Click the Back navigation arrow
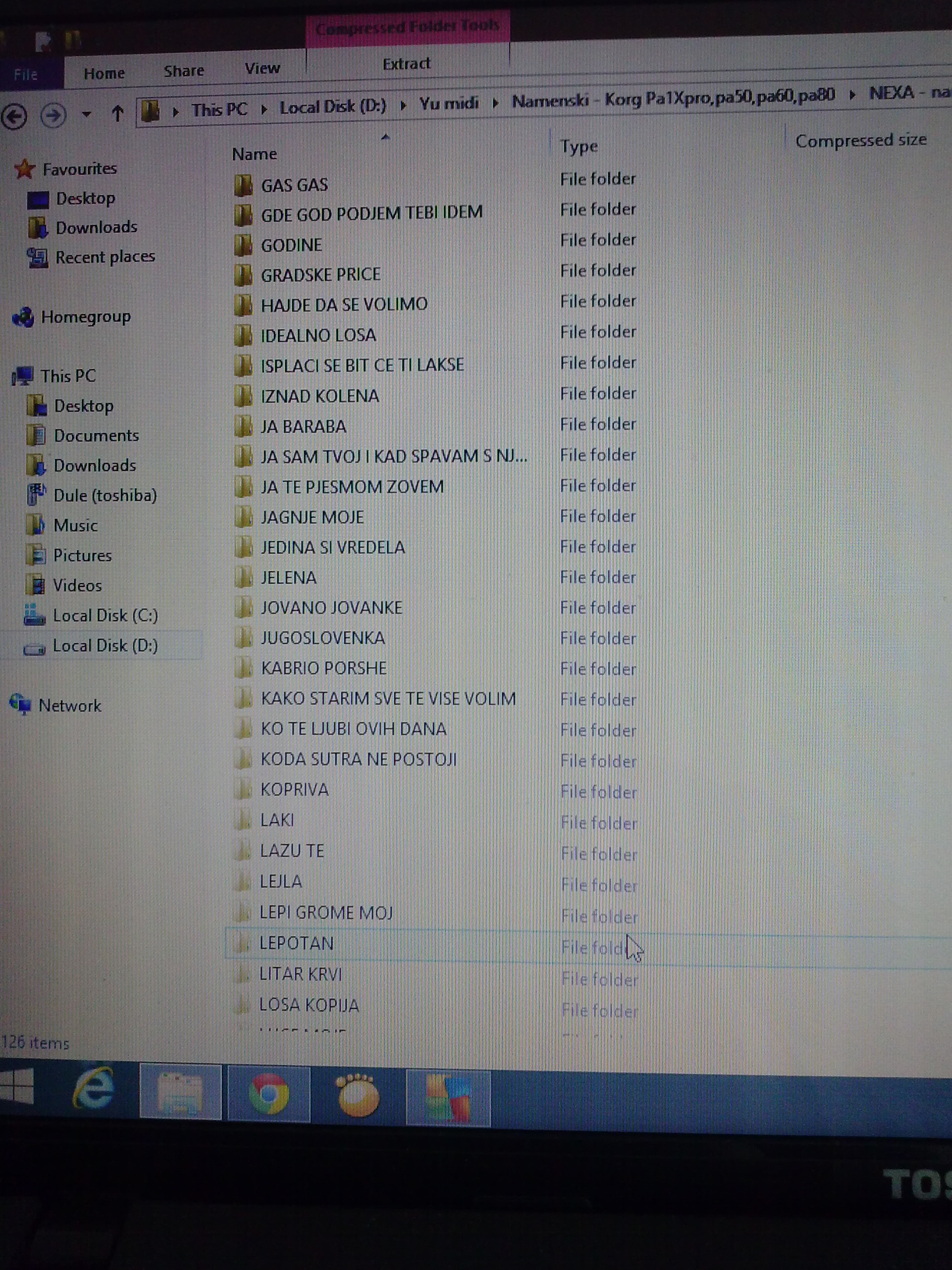The height and width of the screenshot is (1270, 952). point(14,116)
